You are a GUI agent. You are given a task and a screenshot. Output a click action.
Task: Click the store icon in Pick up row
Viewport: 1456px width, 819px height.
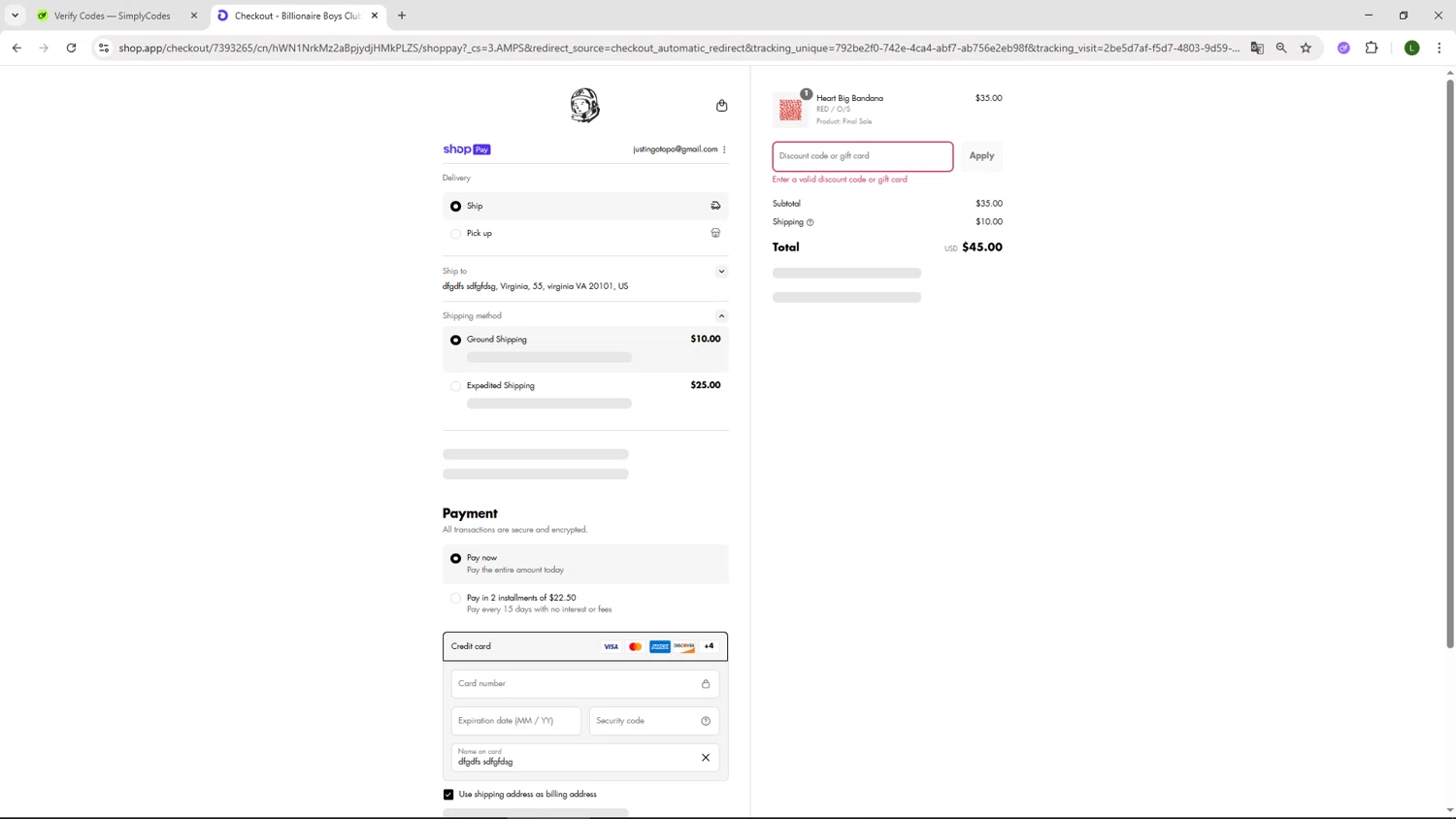715,233
